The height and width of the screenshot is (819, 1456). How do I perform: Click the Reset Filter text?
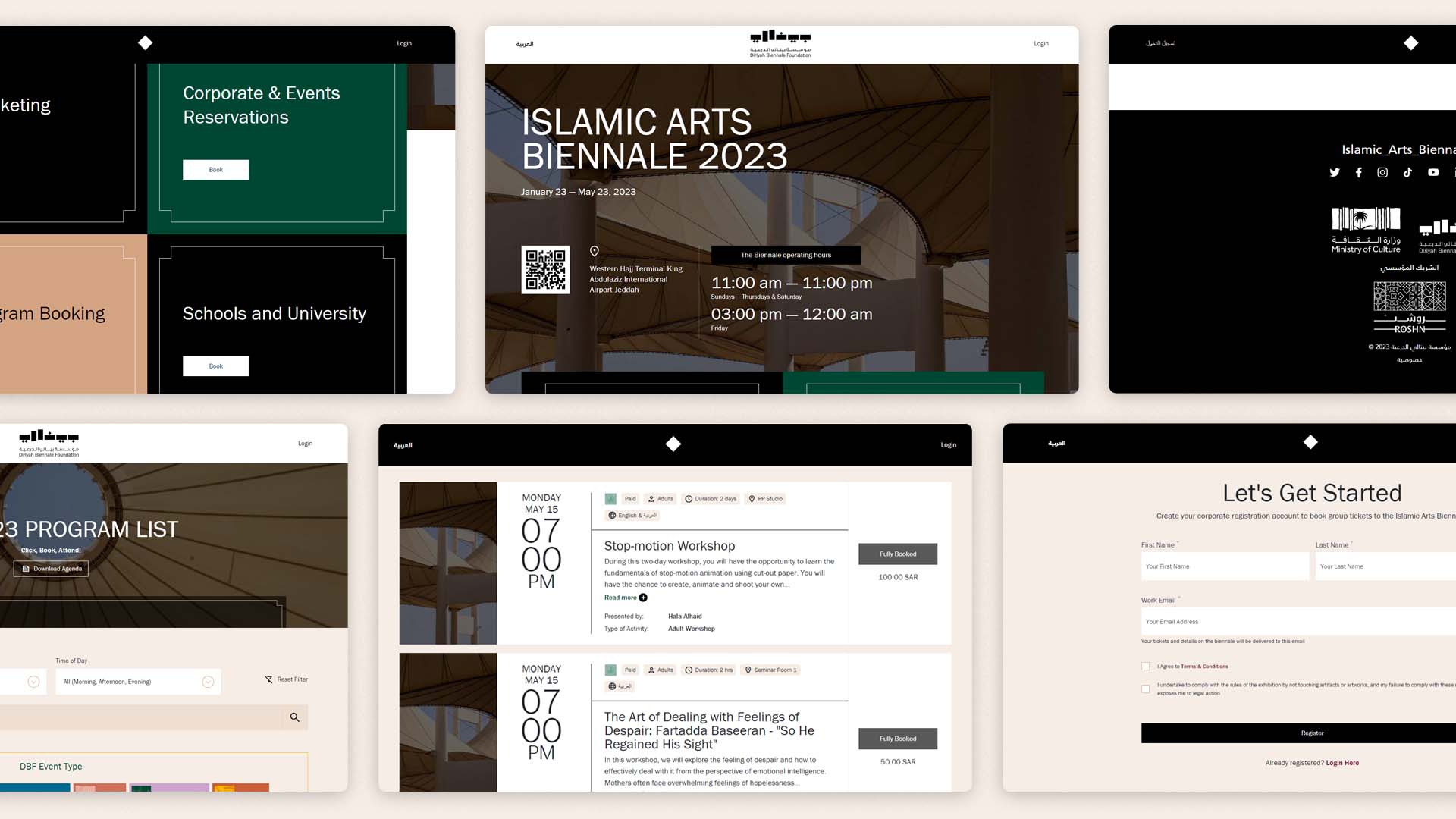(292, 679)
